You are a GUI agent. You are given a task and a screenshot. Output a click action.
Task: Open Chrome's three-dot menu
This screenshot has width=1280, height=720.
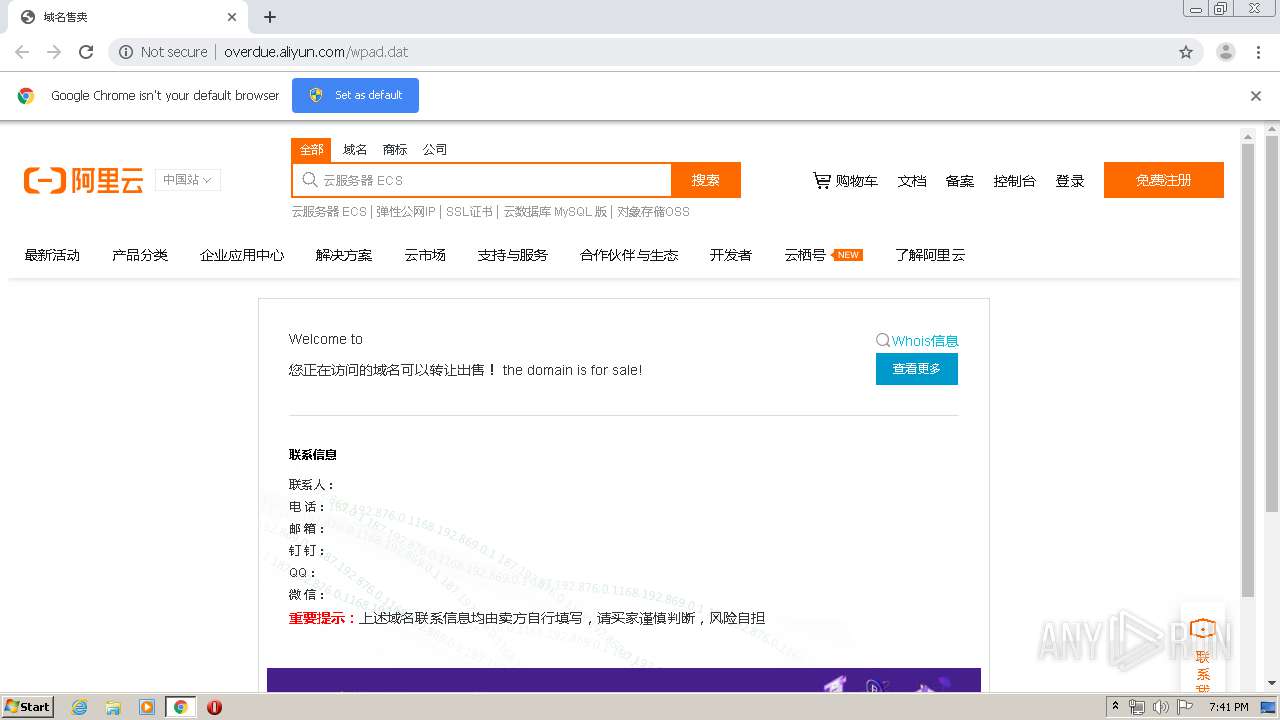[x=1258, y=52]
